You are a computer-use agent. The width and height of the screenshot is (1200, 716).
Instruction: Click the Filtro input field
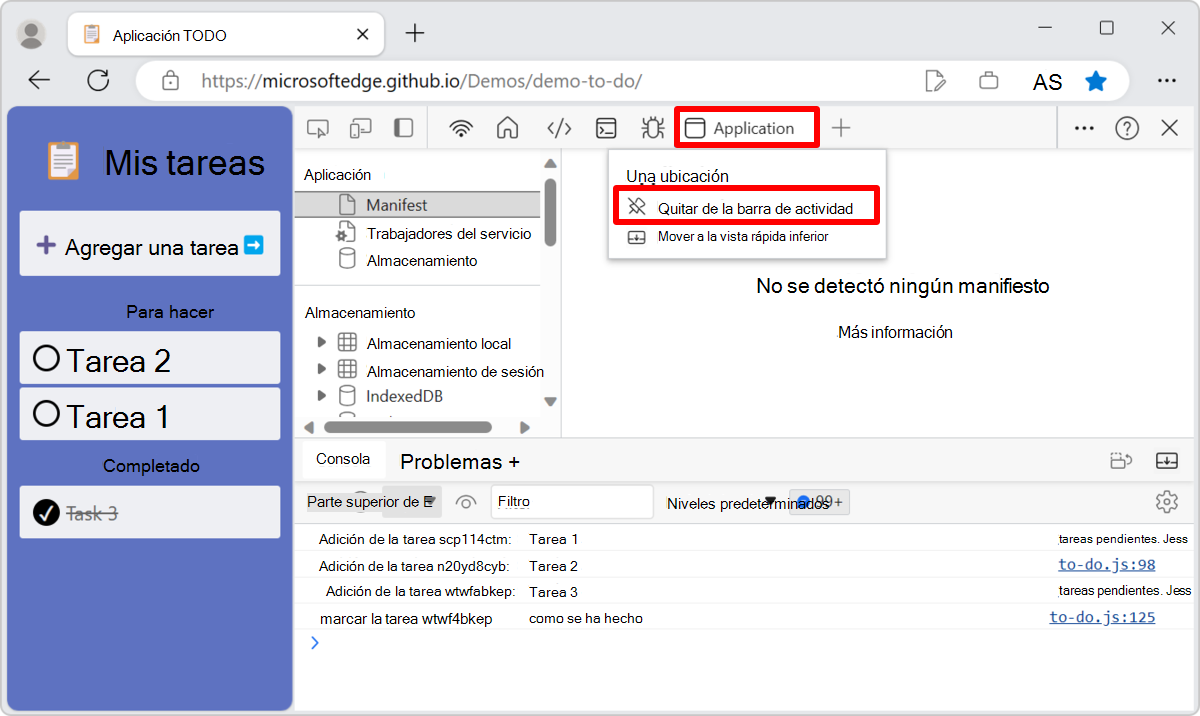(572, 502)
